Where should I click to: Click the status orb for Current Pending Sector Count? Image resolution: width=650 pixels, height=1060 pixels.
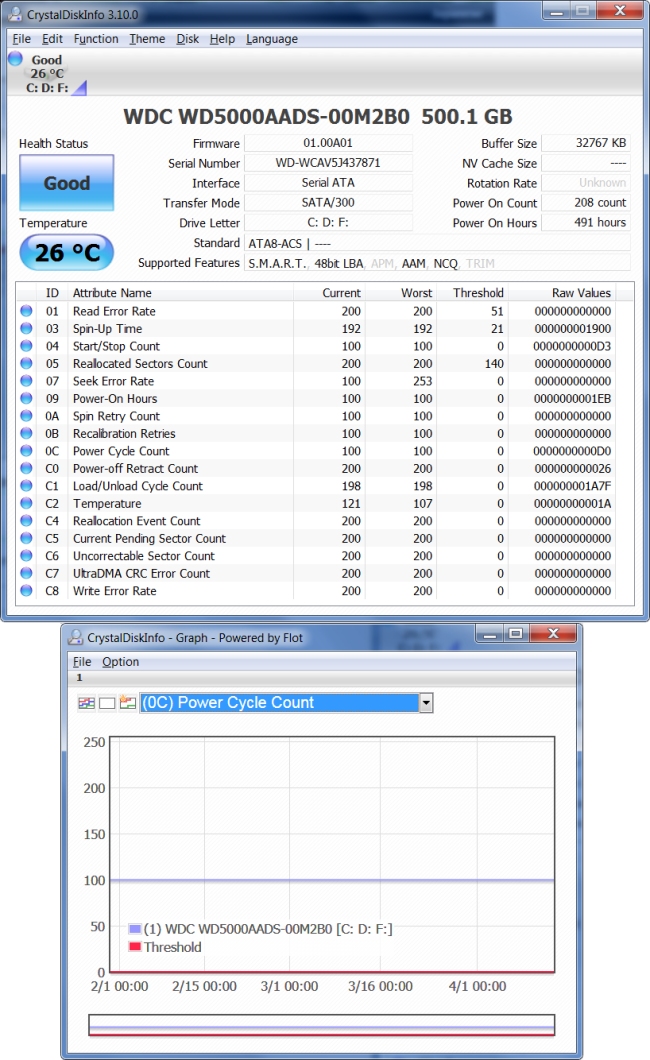(x=26, y=538)
